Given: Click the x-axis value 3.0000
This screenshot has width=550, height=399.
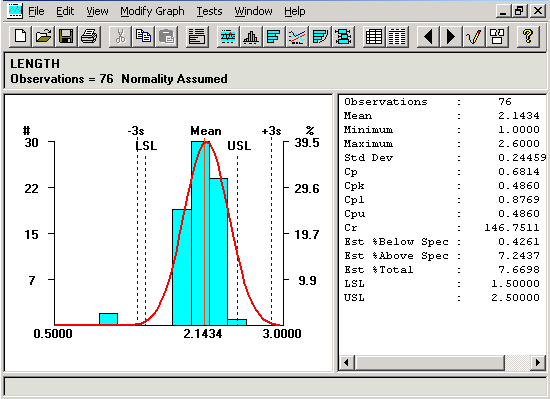Looking at the screenshot, I should [x=282, y=333].
